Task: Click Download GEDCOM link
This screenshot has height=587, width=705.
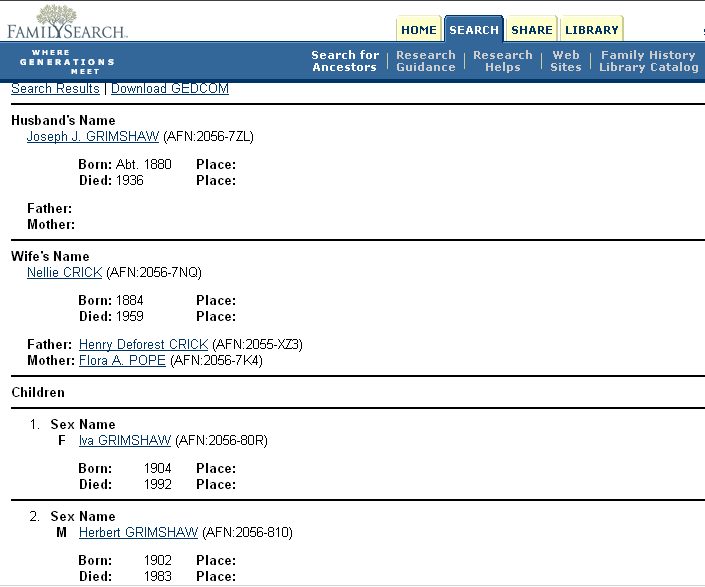Action: (170, 89)
